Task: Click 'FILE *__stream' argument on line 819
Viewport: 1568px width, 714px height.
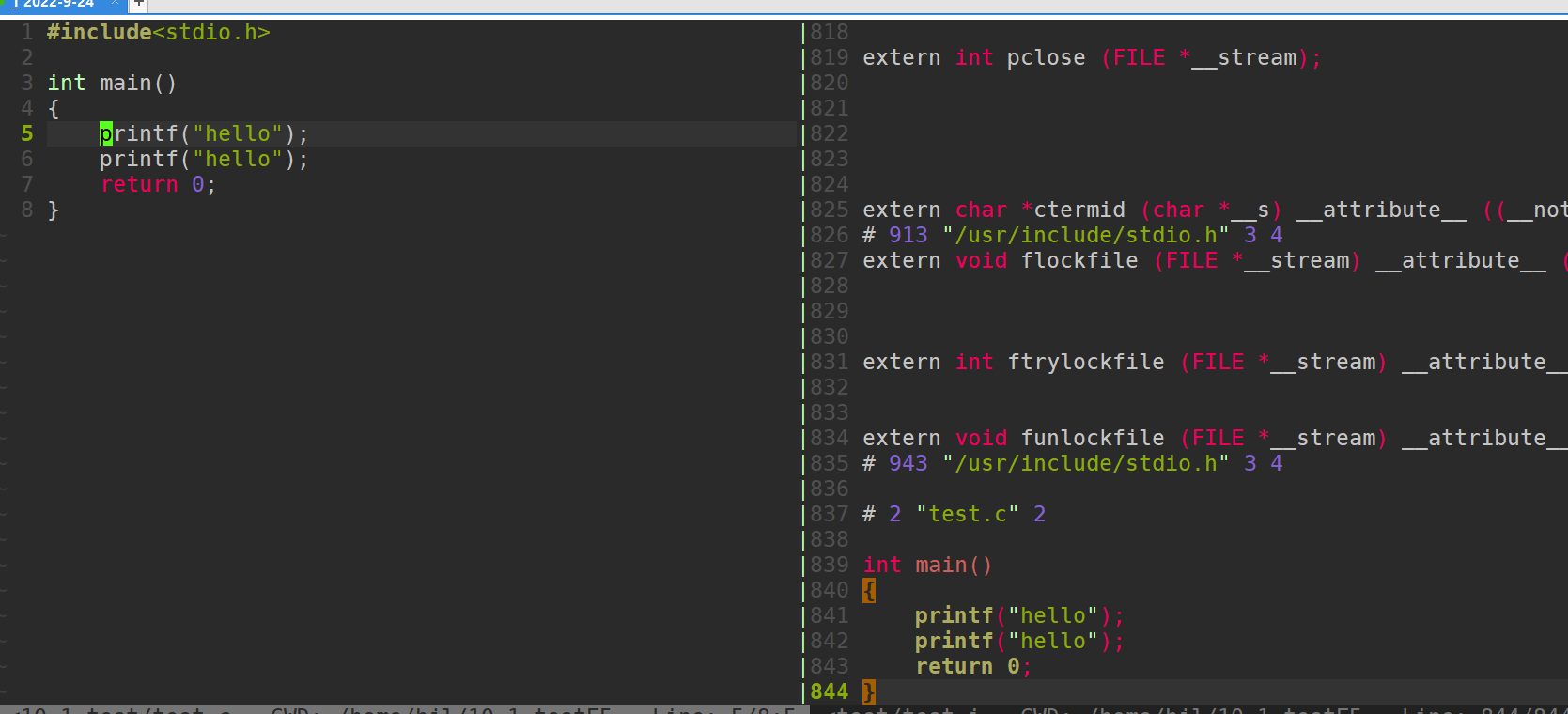Action: (1204, 57)
